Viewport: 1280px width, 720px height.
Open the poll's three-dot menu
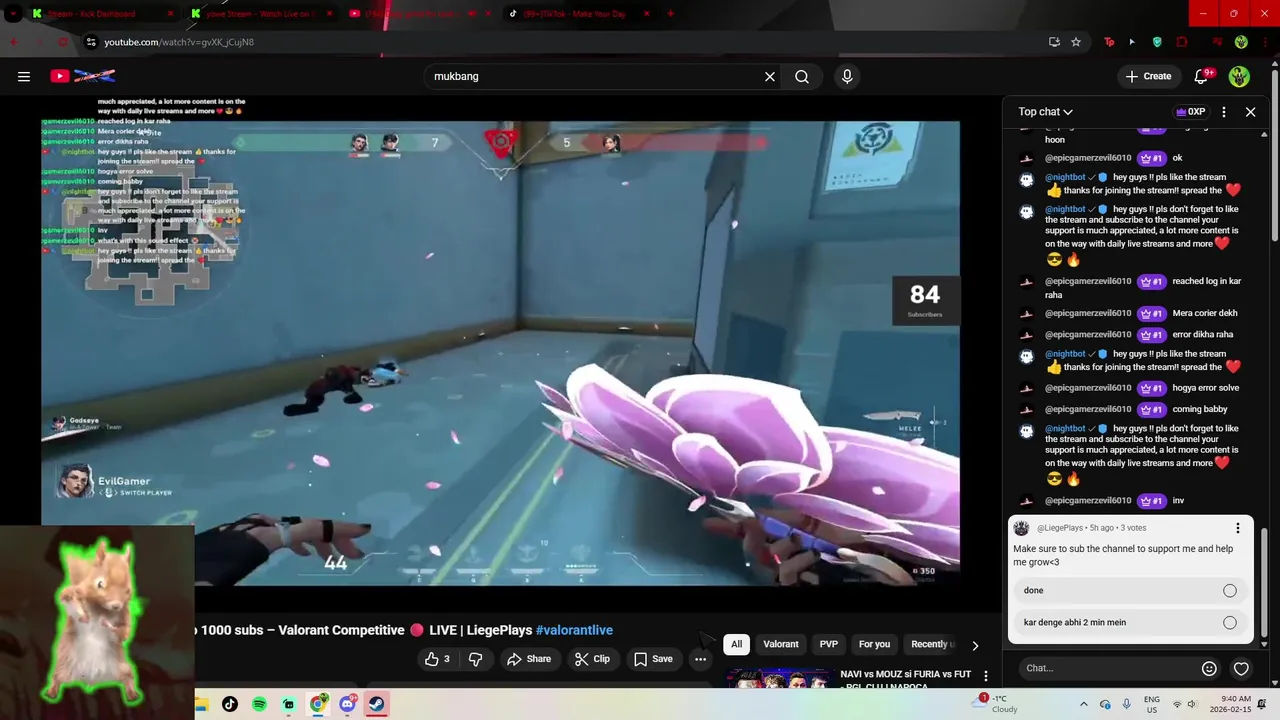point(1237,528)
